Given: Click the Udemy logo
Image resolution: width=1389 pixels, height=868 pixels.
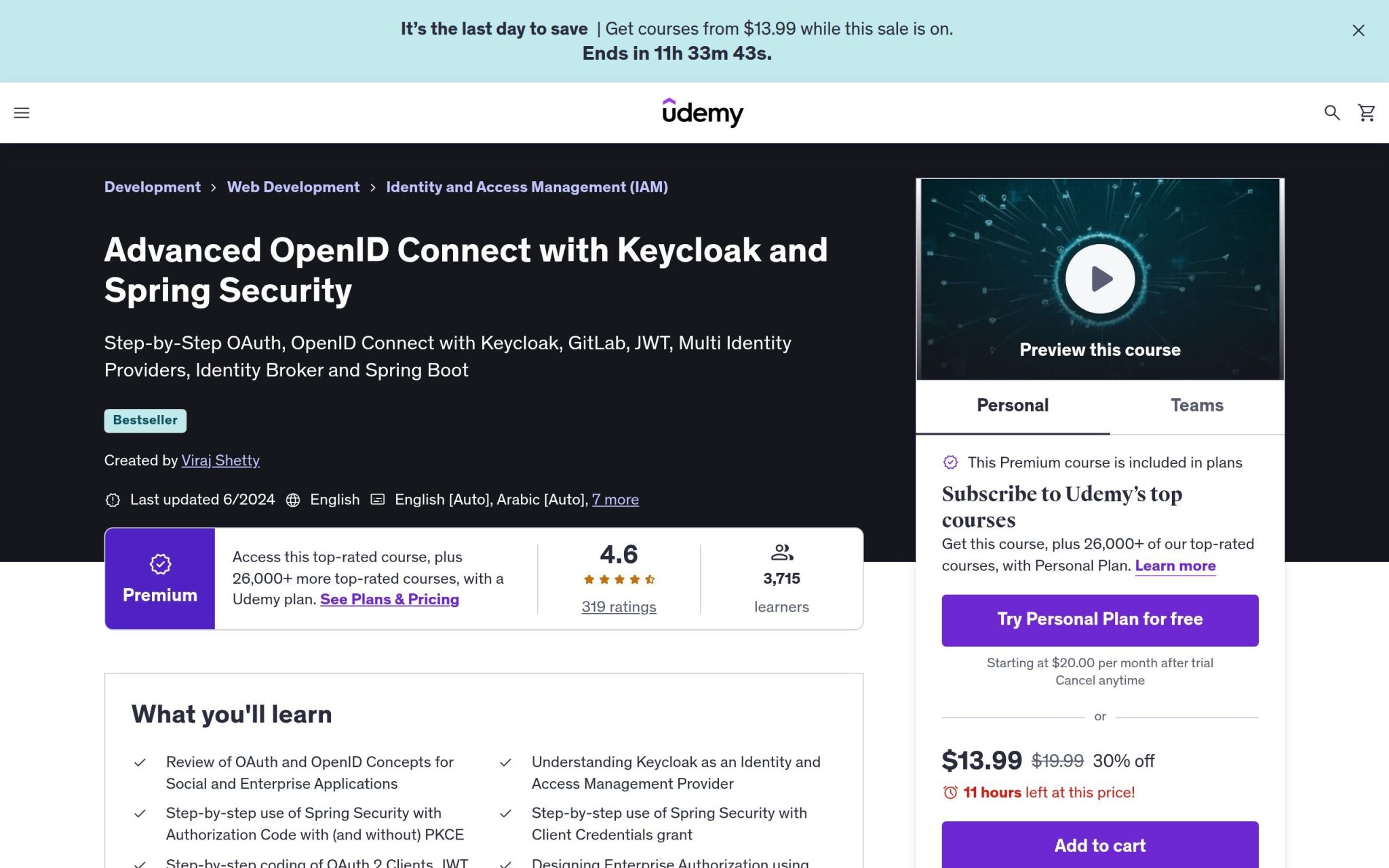Looking at the screenshot, I should pyautogui.click(x=703, y=113).
